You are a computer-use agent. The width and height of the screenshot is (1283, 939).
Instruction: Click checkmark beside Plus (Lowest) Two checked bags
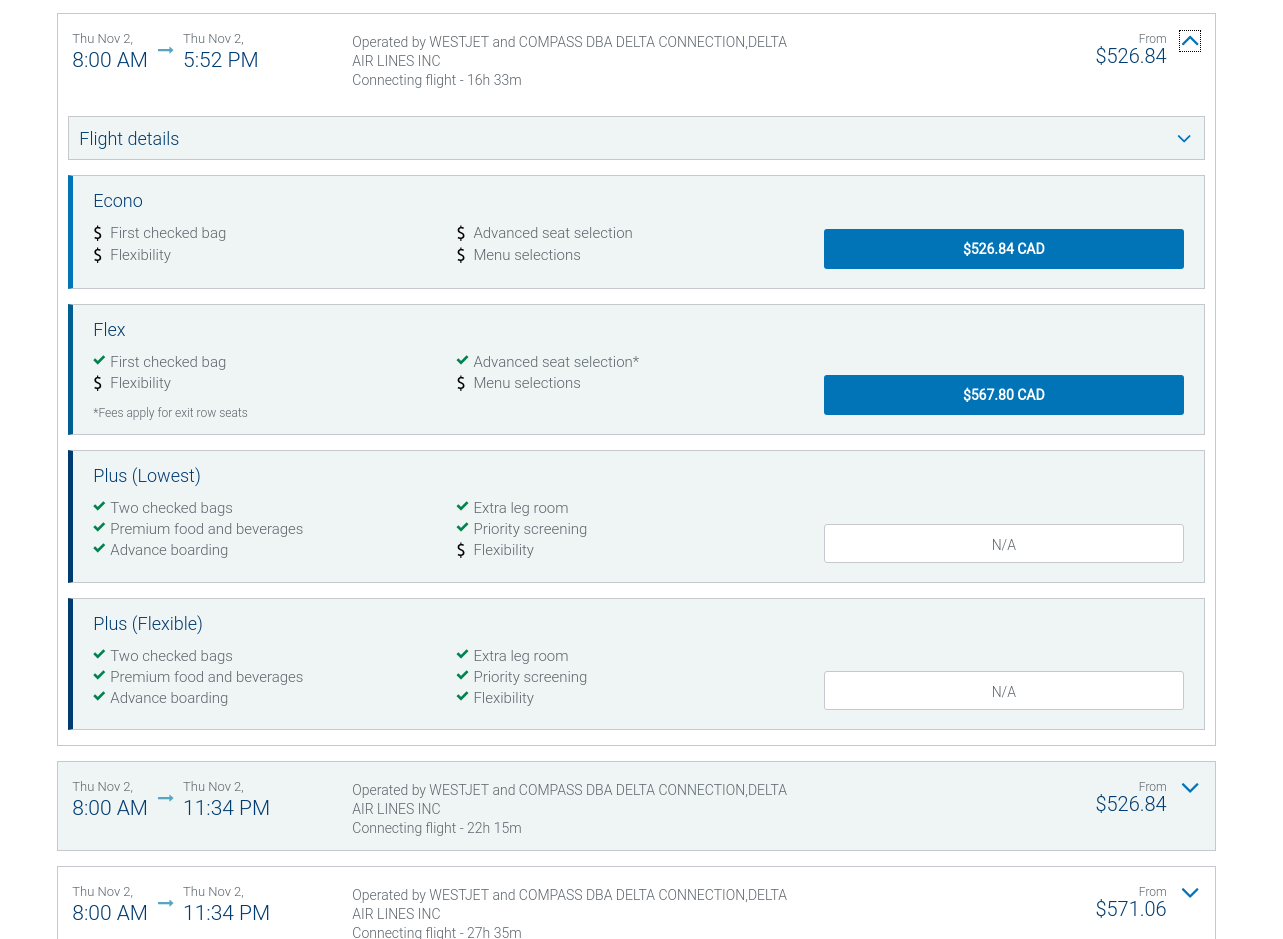pos(99,507)
